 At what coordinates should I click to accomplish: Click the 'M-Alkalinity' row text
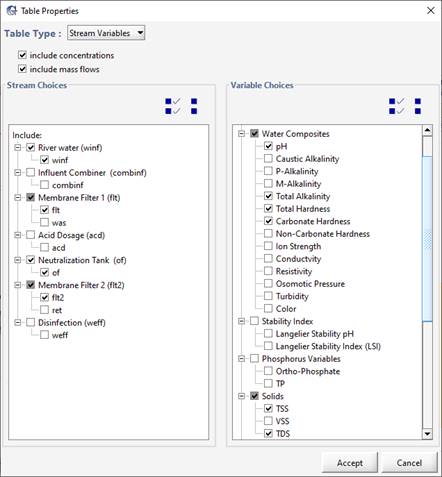pos(298,184)
